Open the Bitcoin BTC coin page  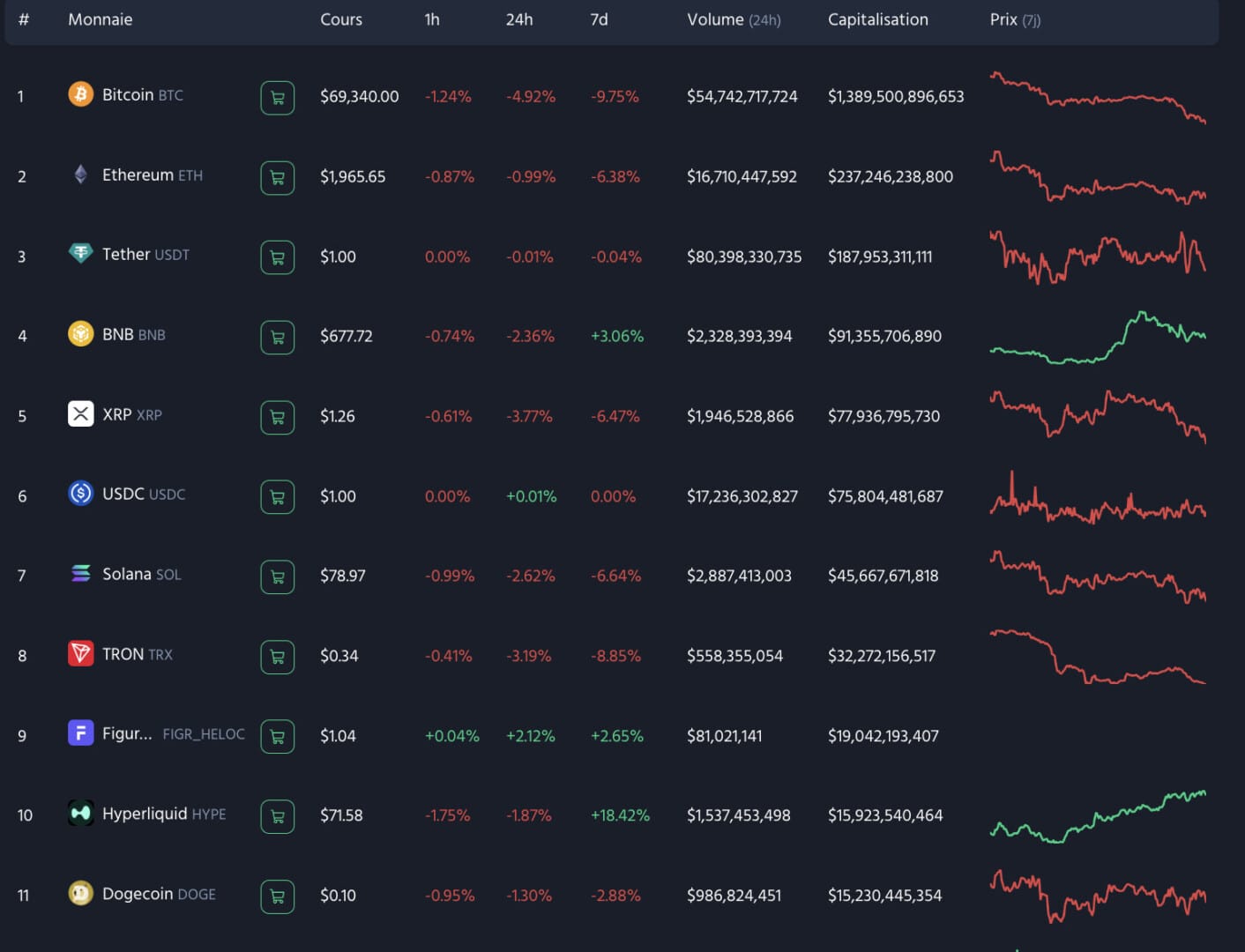(x=143, y=94)
